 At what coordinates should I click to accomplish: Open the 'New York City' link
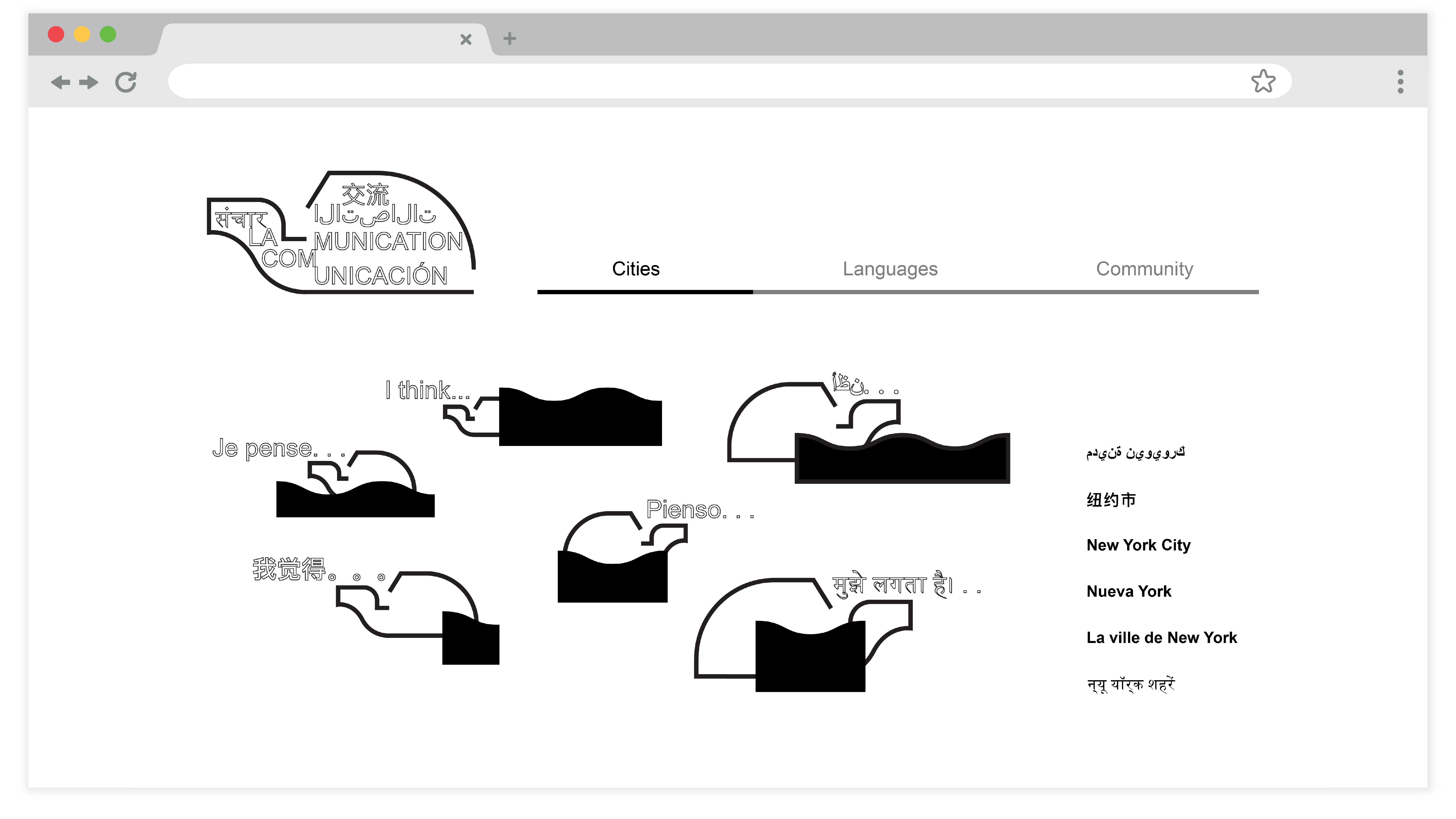pyautogui.click(x=1138, y=545)
